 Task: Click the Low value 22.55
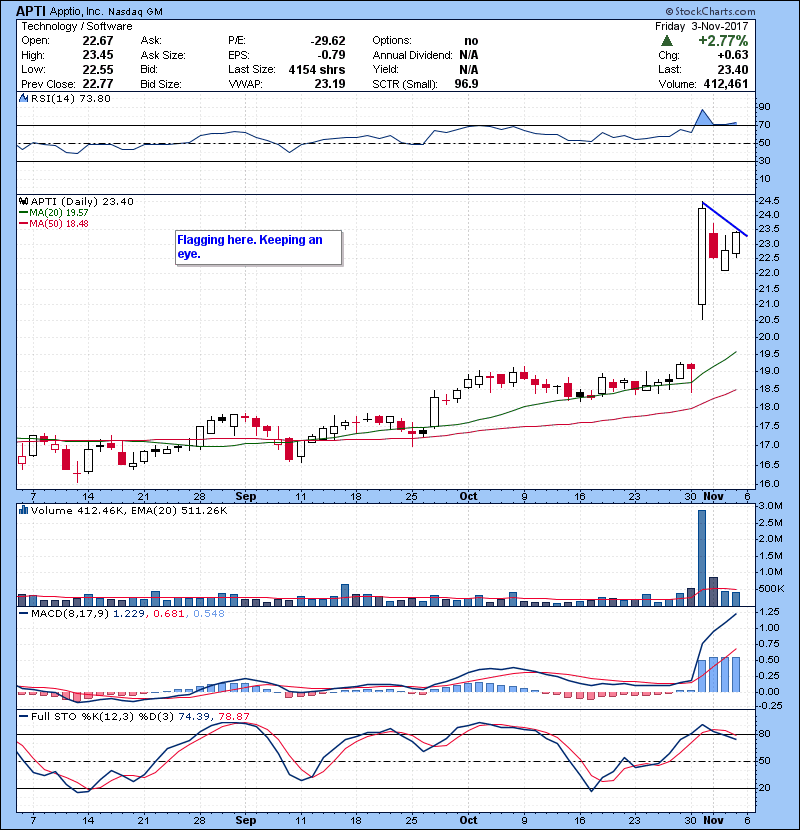[98, 69]
